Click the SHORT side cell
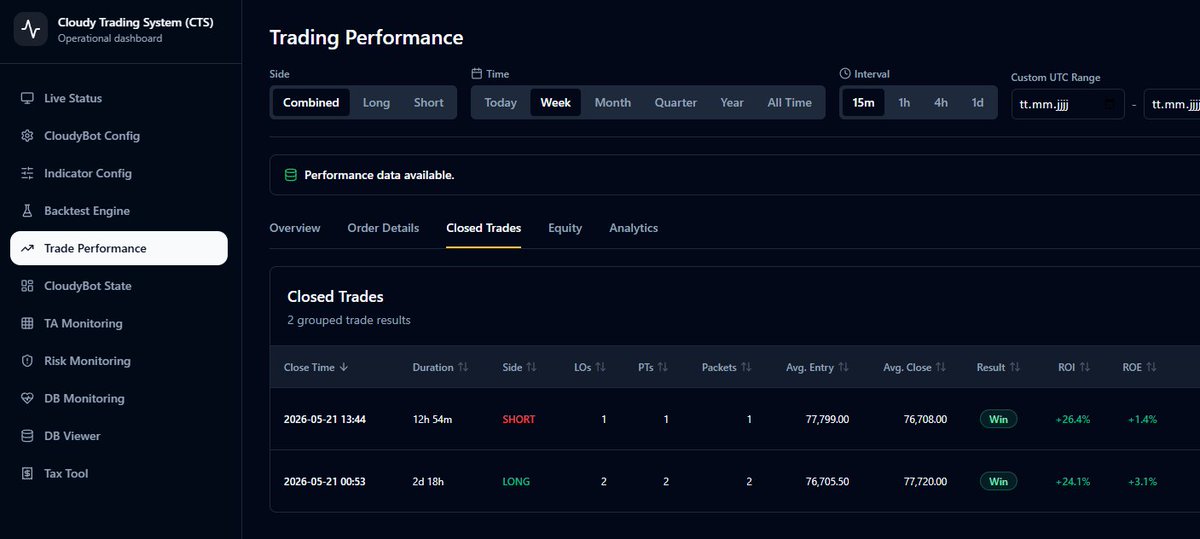1200x539 pixels. click(x=519, y=419)
